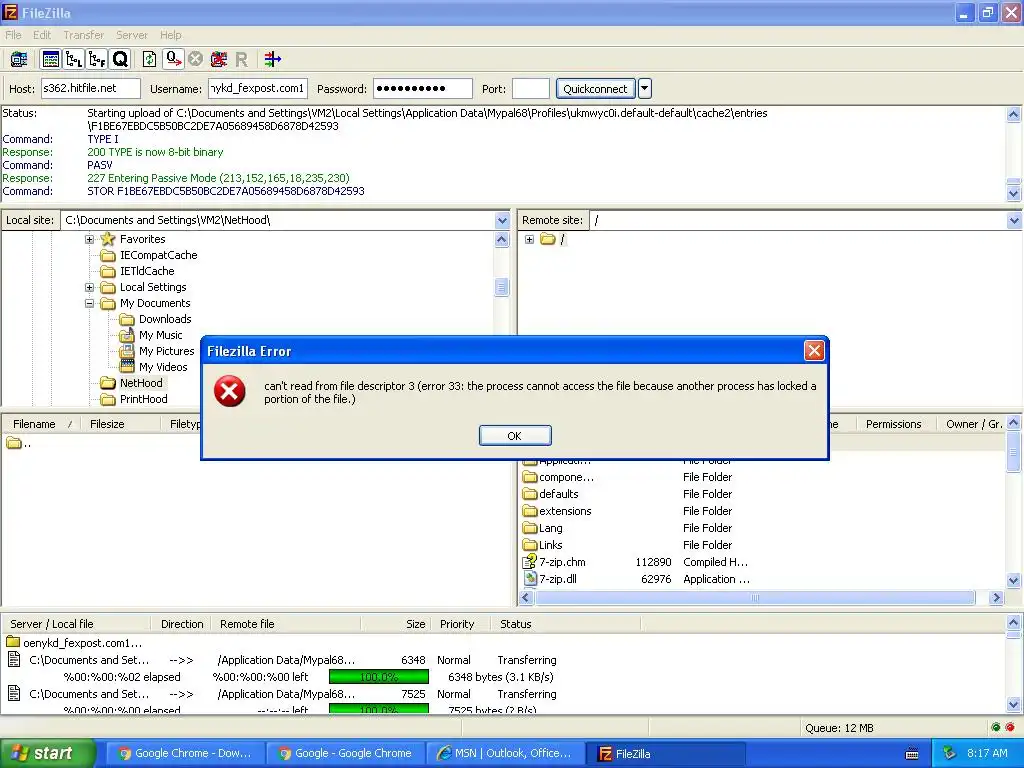
Task: Click the Queue: 12 MB status text
Action: coord(839,728)
